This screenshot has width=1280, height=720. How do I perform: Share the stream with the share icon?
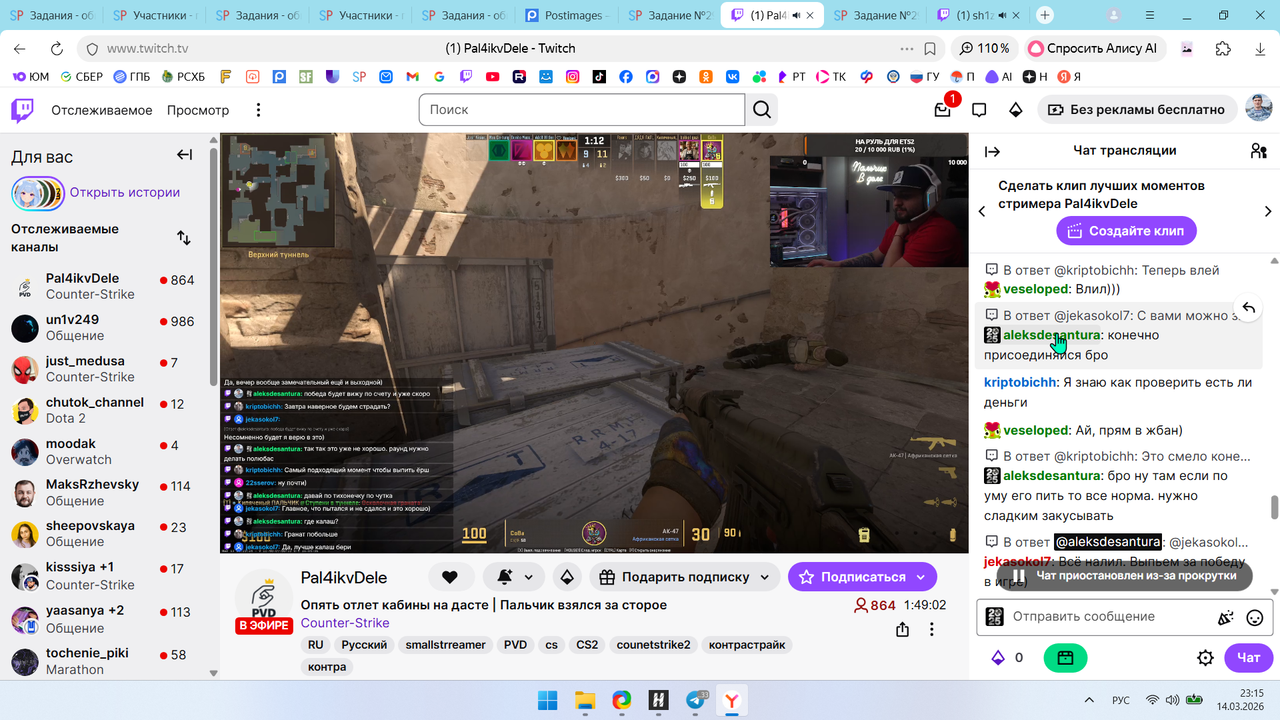[x=903, y=629]
